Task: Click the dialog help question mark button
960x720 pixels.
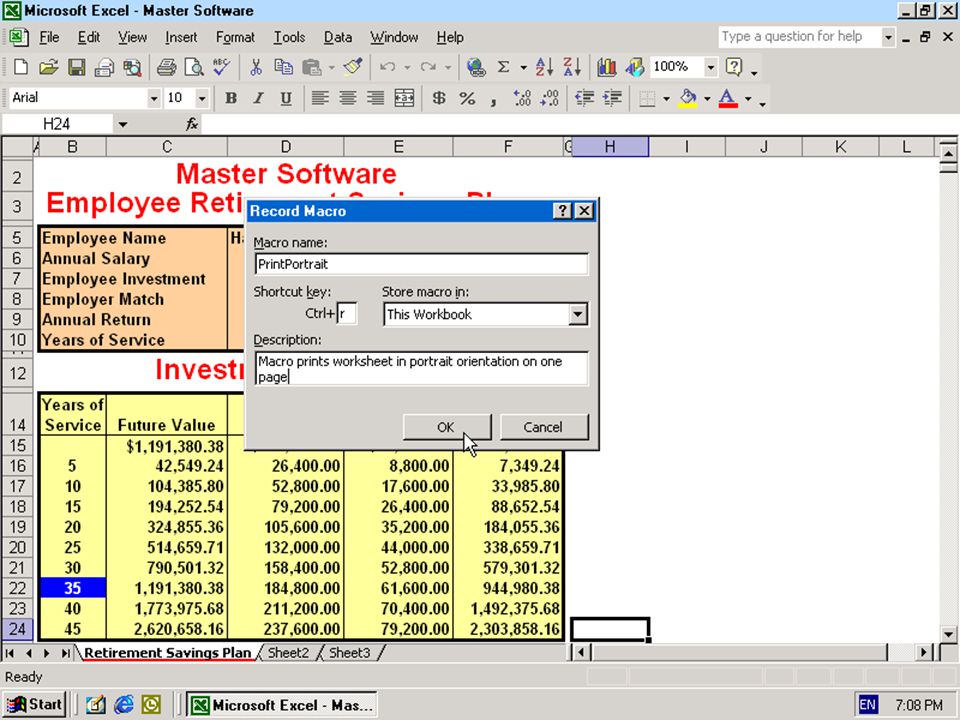Action: (x=562, y=211)
